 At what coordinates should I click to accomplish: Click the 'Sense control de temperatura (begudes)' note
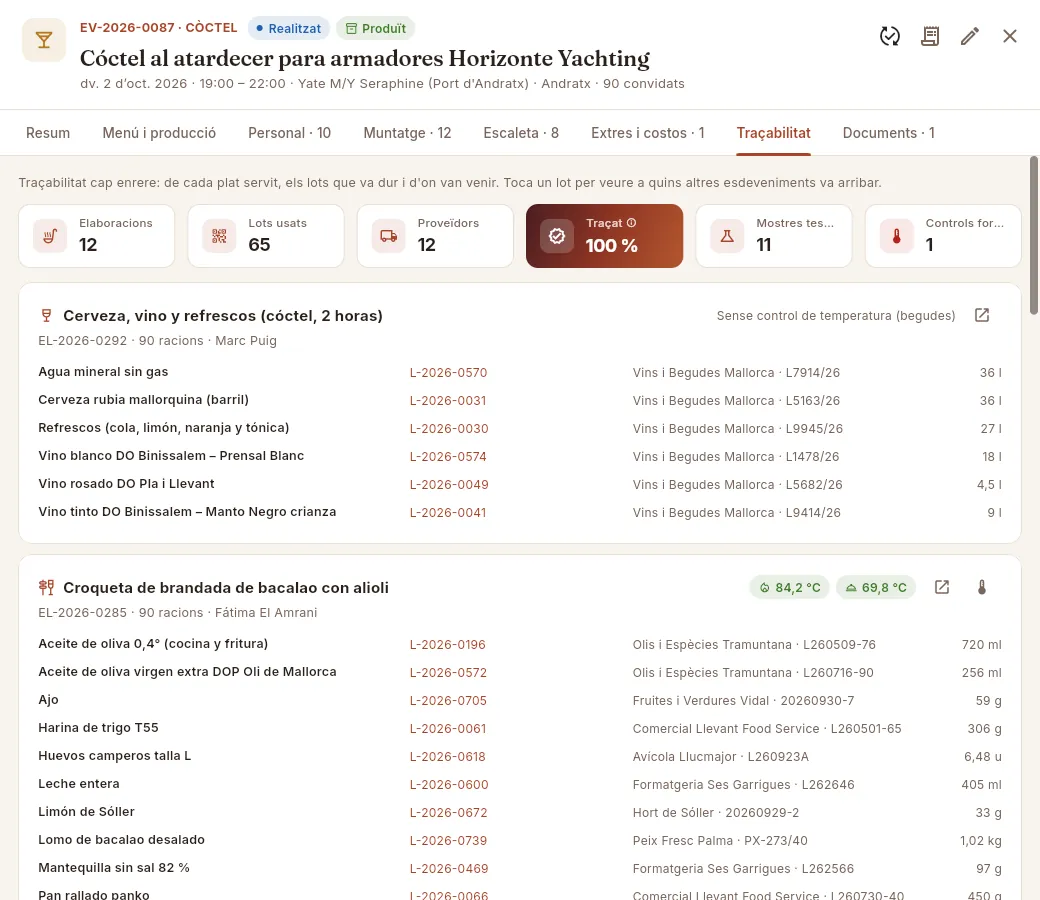pos(836,316)
